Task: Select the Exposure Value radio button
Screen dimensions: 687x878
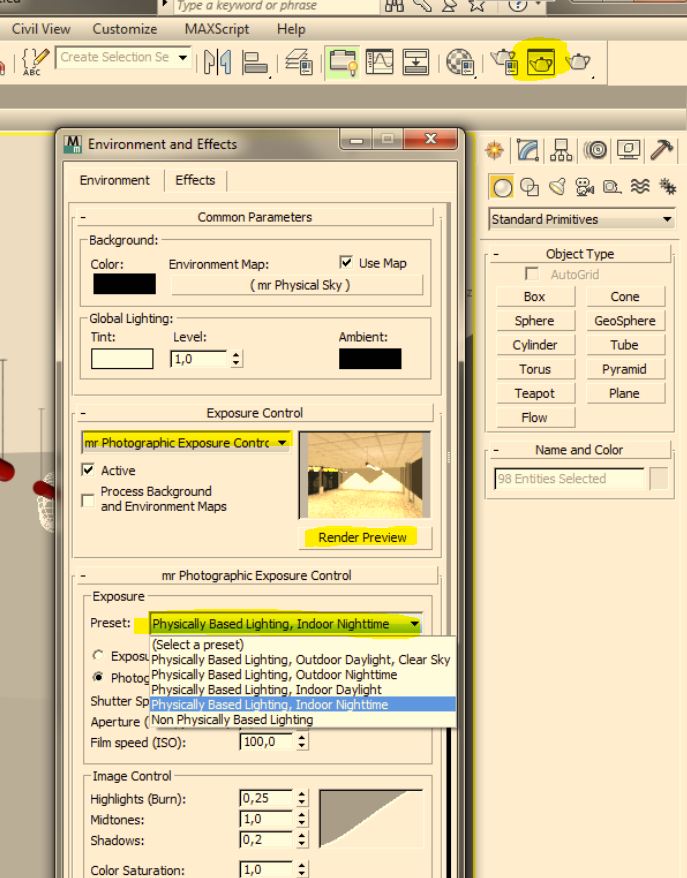Action: coord(99,655)
